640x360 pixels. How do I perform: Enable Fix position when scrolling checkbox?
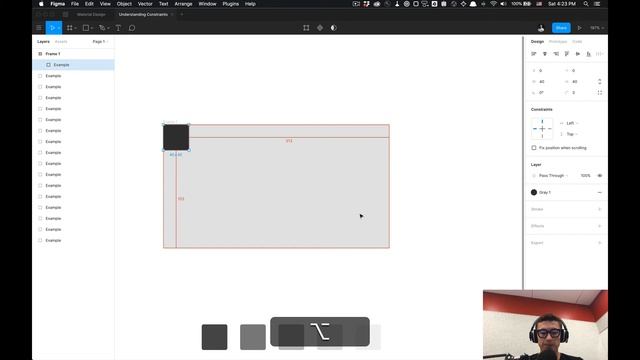tap(534, 148)
